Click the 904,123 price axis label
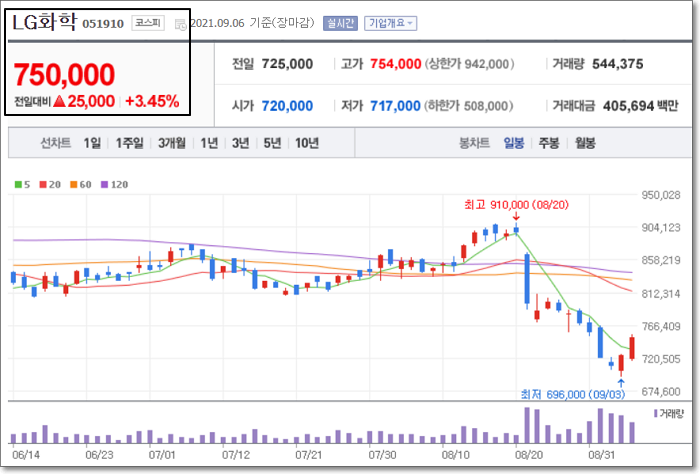The width and height of the screenshot is (700, 474). (661, 228)
